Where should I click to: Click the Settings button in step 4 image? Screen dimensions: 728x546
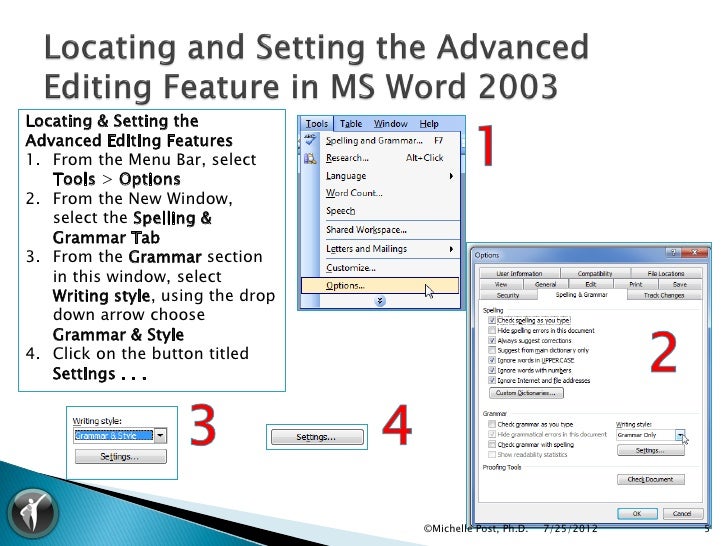(x=317, y=437)
